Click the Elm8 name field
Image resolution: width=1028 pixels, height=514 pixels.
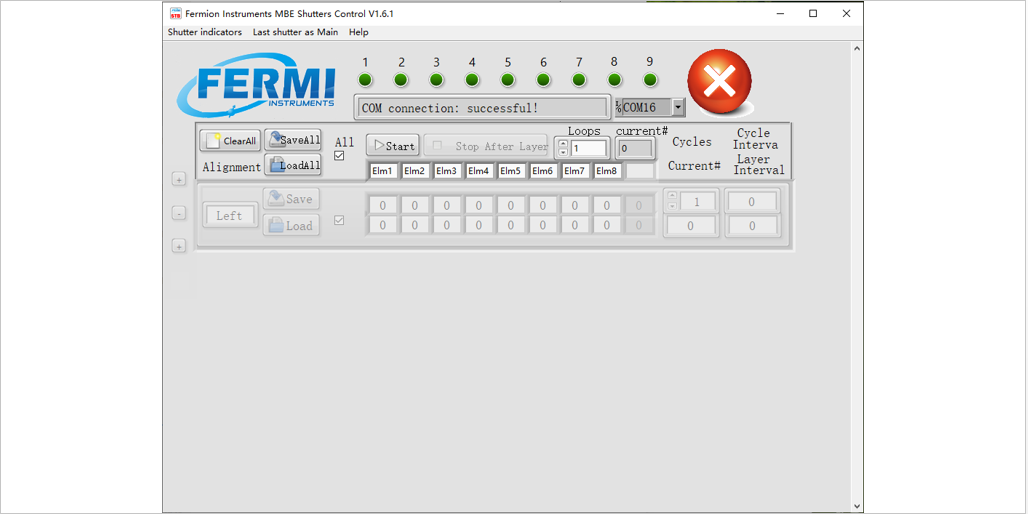607,171
